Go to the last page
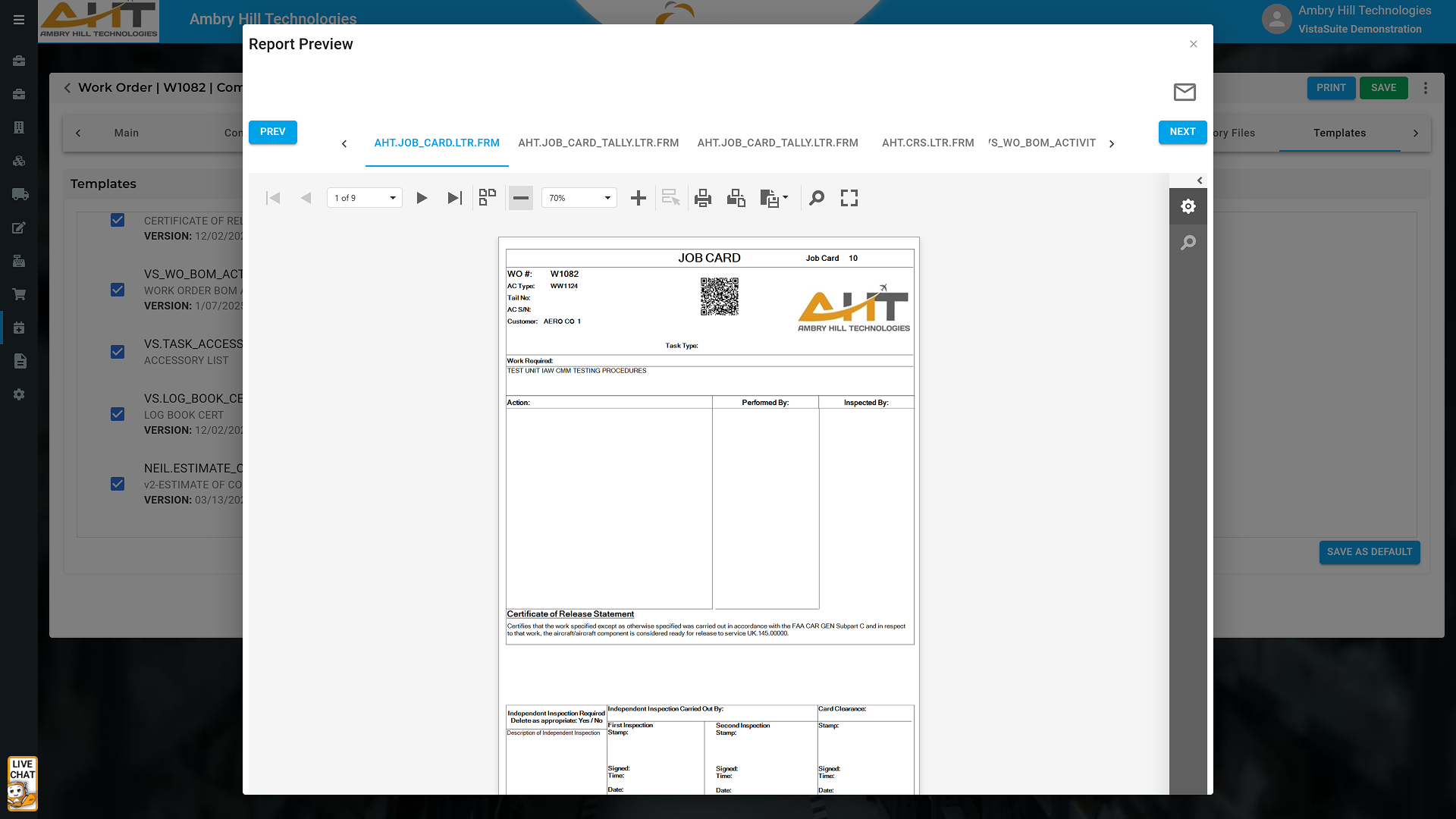The image size is (1456, 819). [454, 198]
